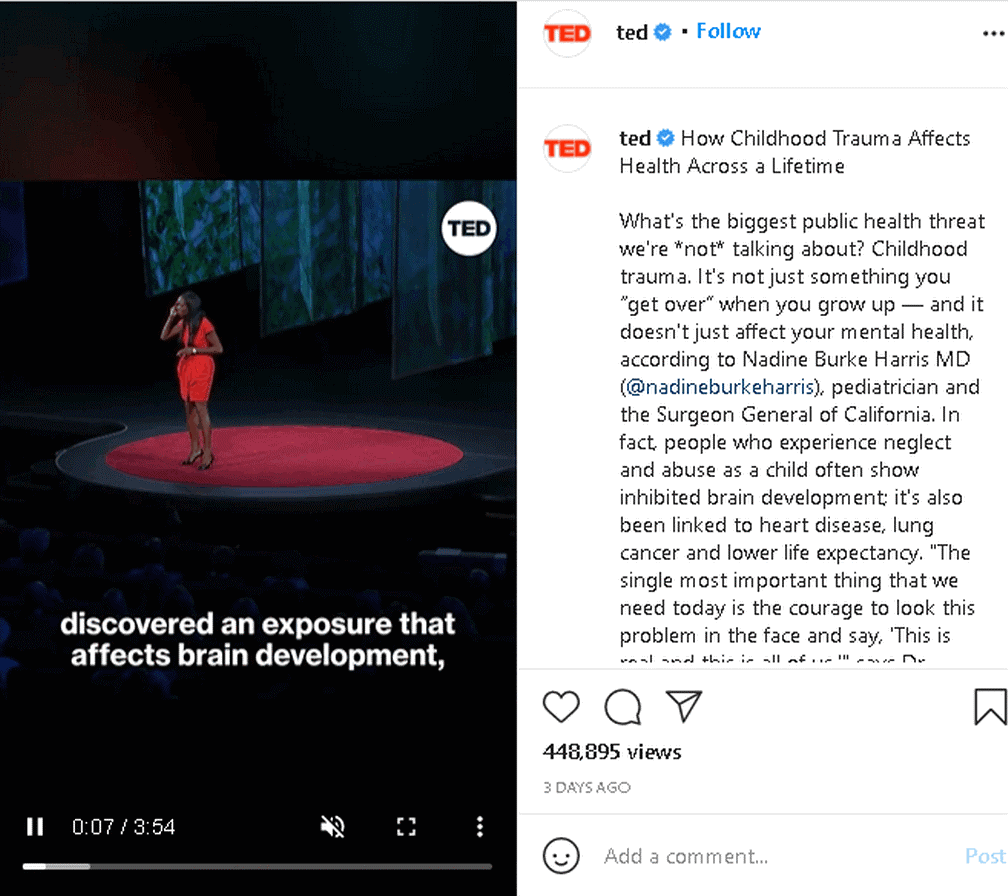Open the ted username in the header
The height and width of the screenshot is (896, 1008).
point(632,32)
